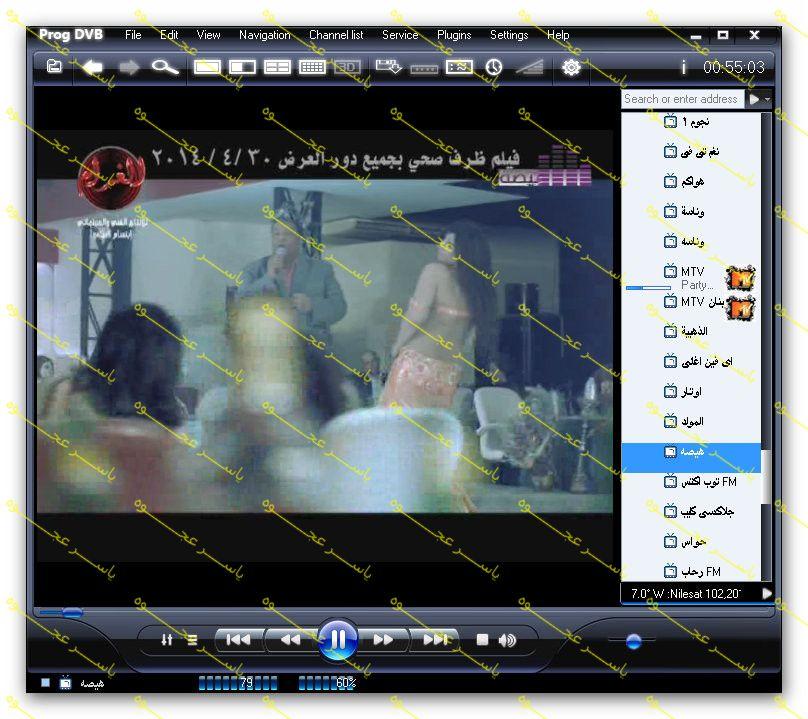Screen dimensions: 808x719
Task: Select the 'توب اكشن FM' channel
Action: click(x=692, y=482)
